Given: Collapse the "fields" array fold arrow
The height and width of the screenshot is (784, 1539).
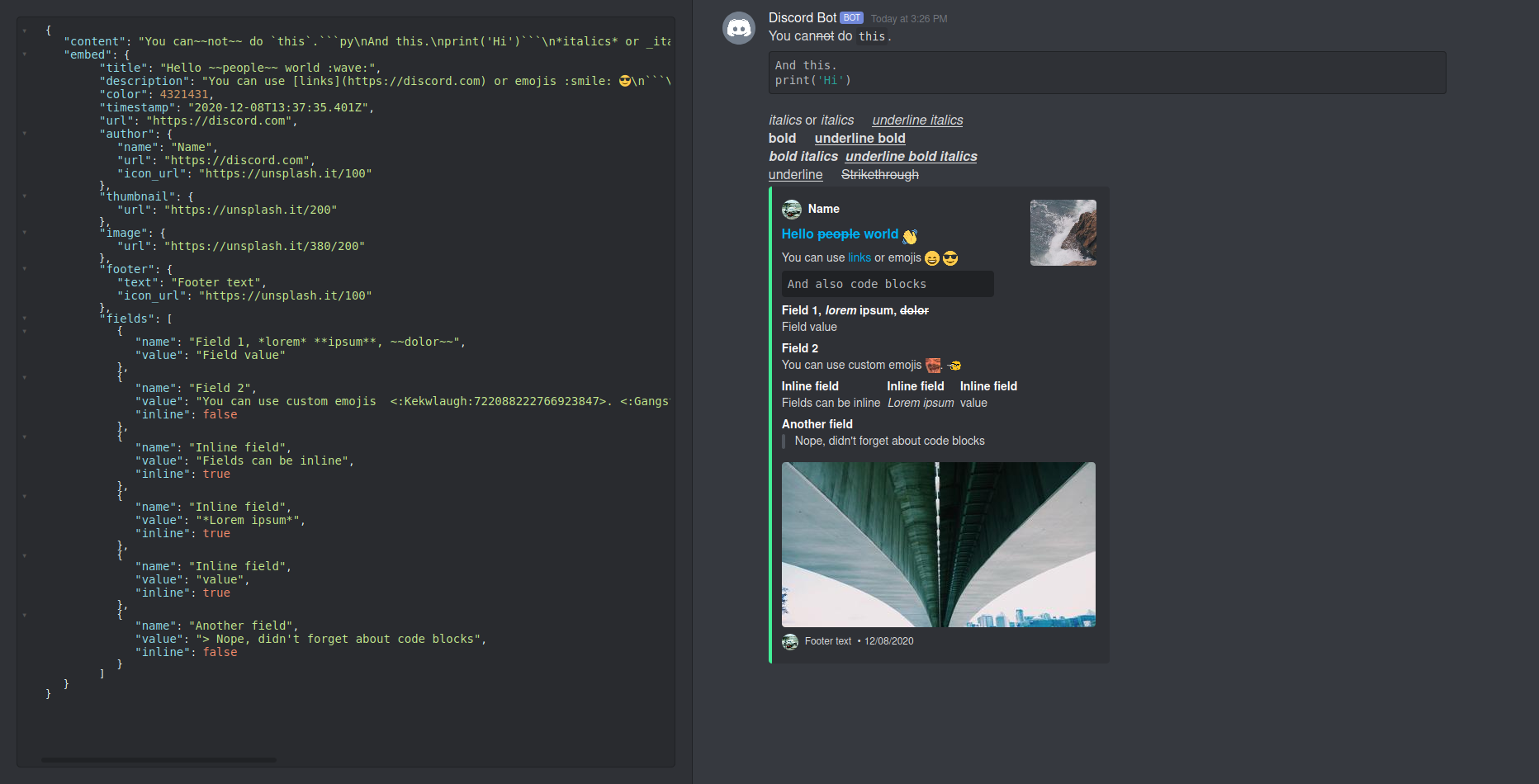Looking at the screenshot, I should click(x=25, y=319).
